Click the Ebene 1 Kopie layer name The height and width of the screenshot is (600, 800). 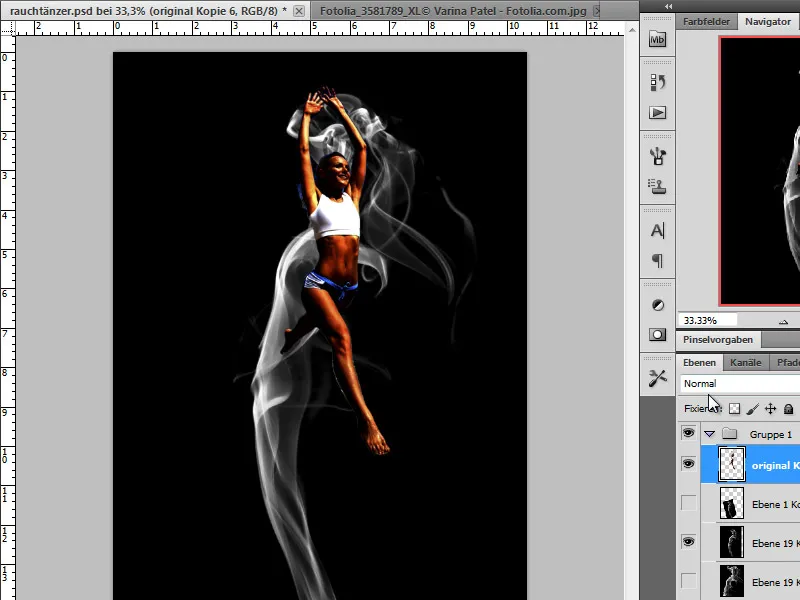[776, 504]
